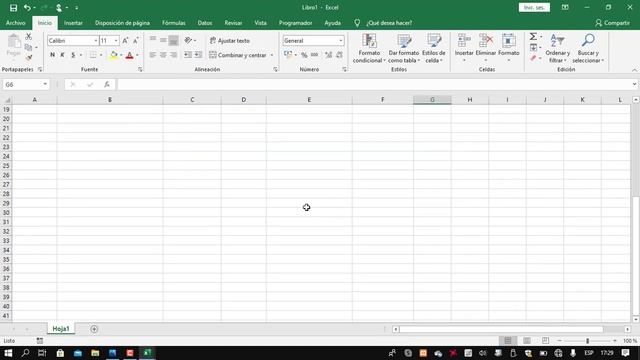Align text to the right
The height and width of the screenshot is (360, 640).
coord(173,55)
